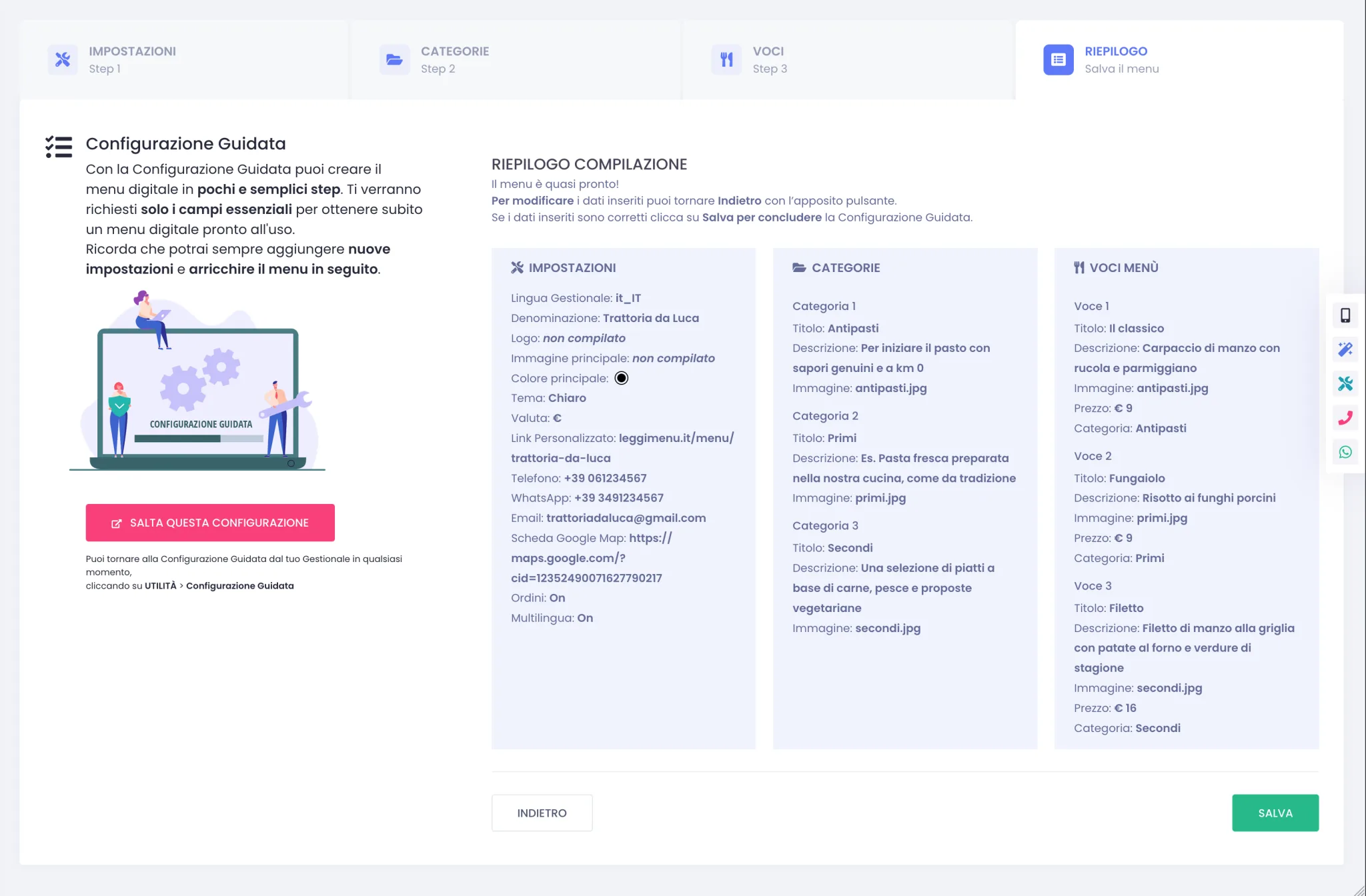Click phone number +39 061234567
Image resolution: width=1366 pixels, height=896 pixels.
click(605, 478)
